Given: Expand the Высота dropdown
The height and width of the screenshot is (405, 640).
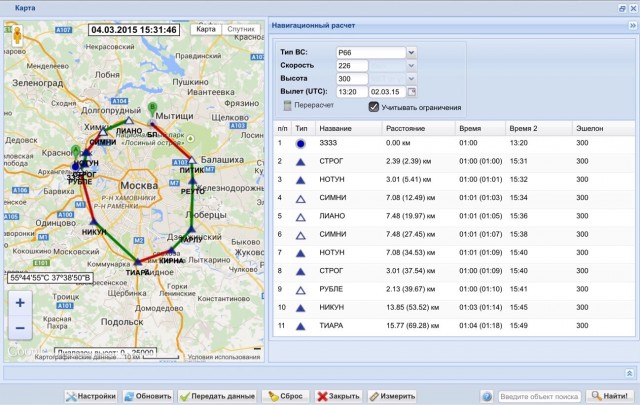Looking at the screenshot, I should pyautogui.click(x=411, y=78).
